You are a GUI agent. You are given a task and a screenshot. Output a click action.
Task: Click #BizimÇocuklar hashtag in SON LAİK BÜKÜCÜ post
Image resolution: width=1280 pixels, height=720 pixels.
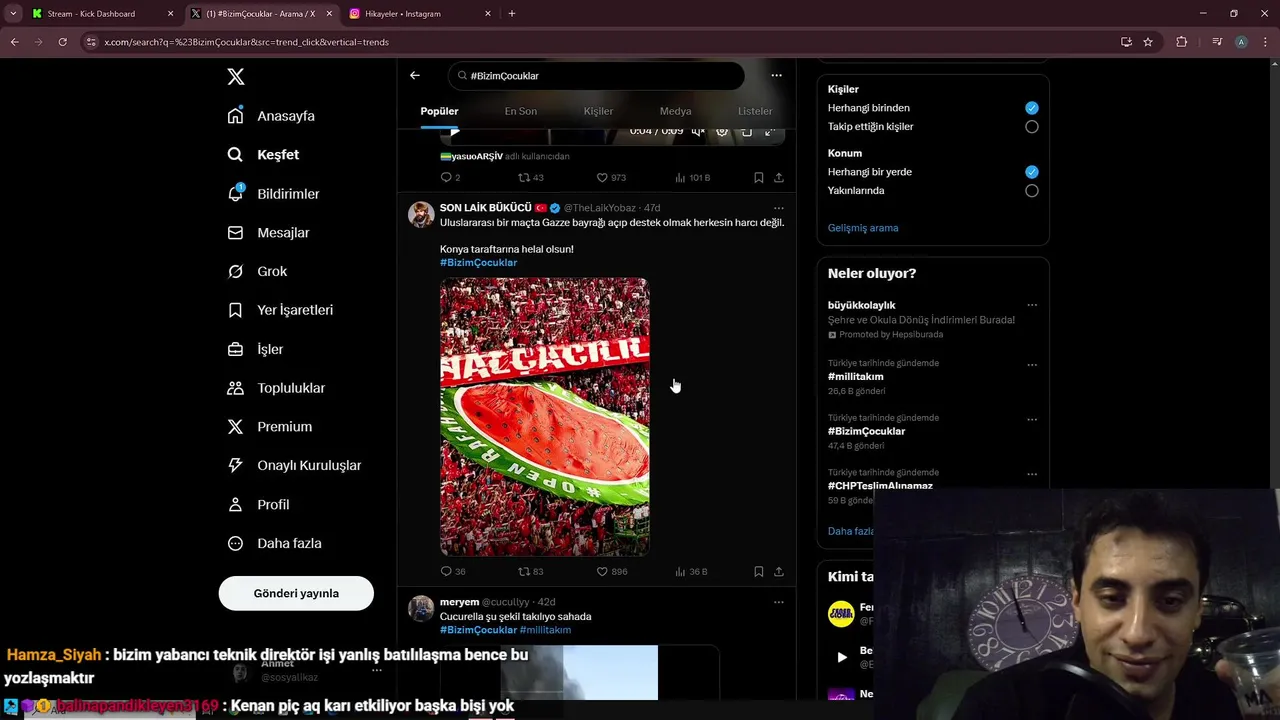[478, 262]
